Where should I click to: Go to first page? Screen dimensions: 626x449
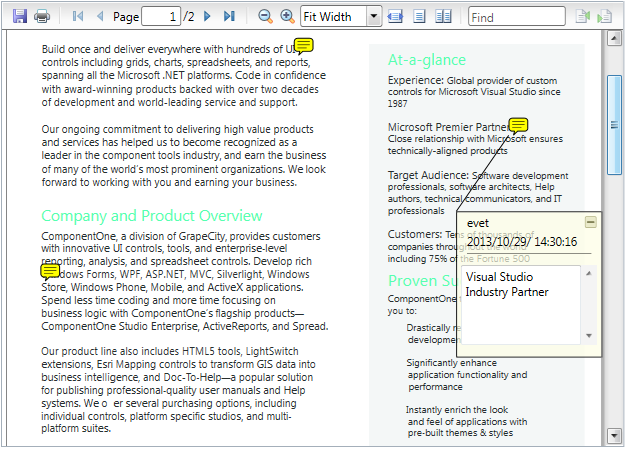[78, 16]
